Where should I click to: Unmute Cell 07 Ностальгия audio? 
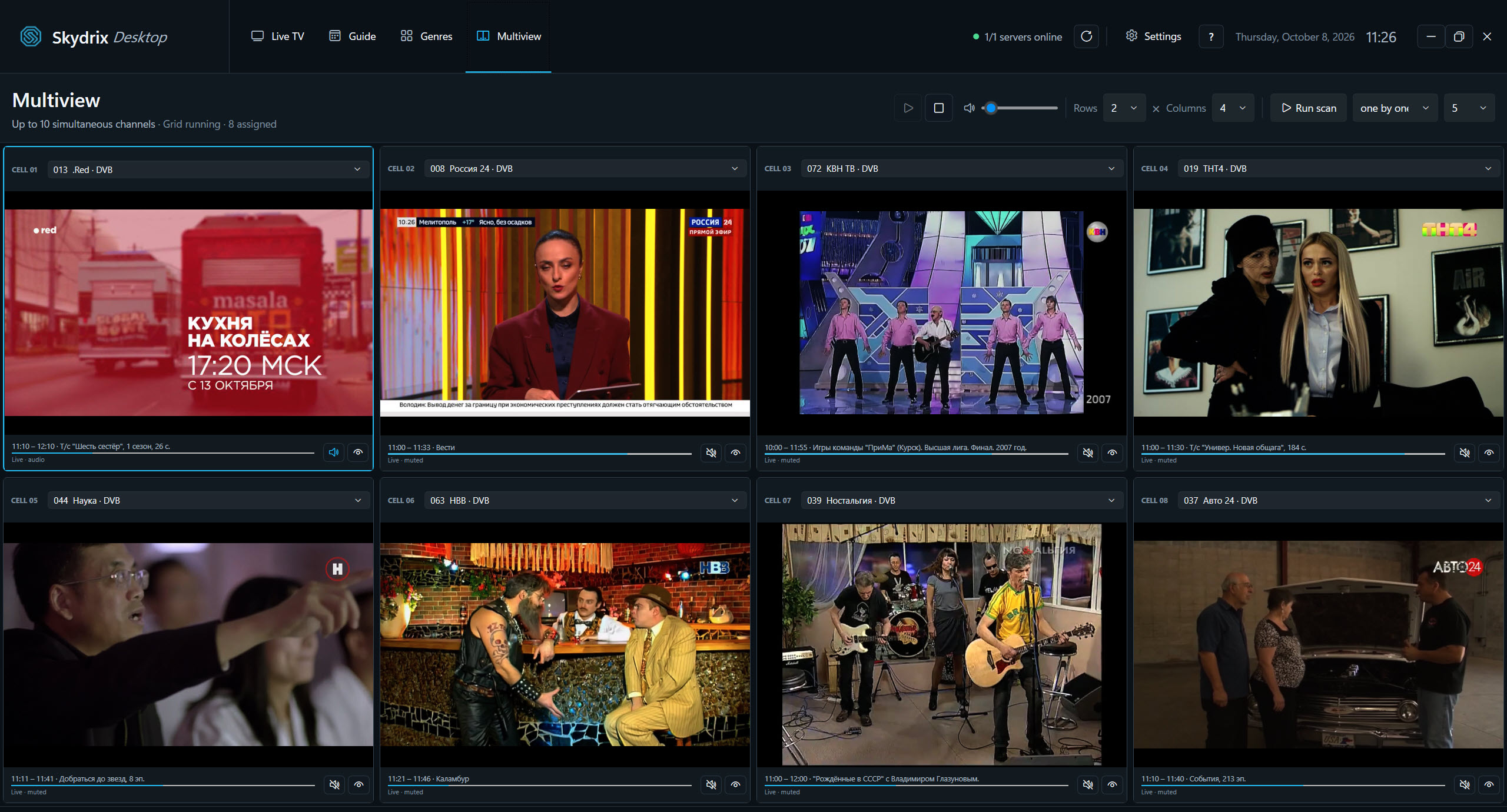[x=1088, y=784]
